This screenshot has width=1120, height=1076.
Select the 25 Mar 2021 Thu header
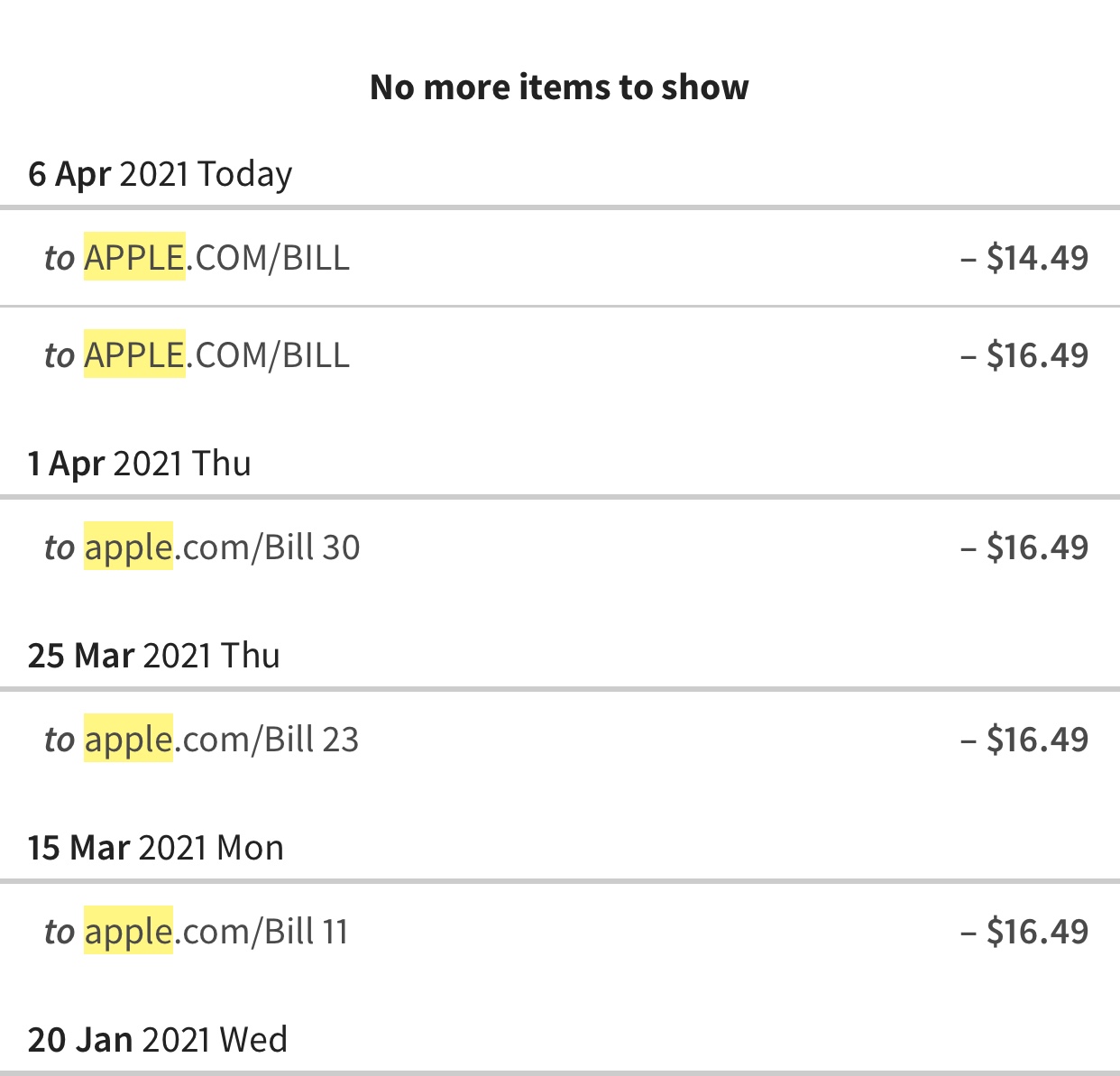click(153, 655)
